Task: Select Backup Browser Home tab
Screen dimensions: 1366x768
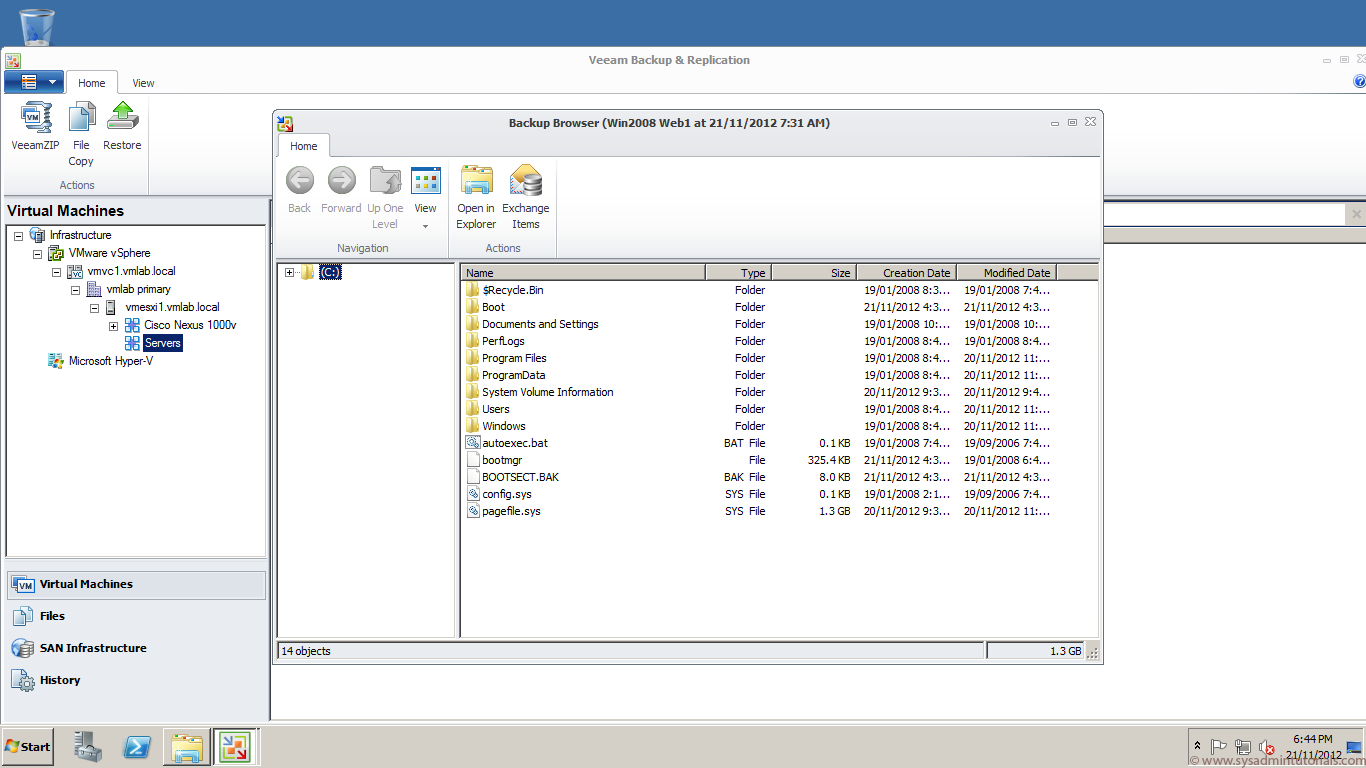Action: coord(303,146)
